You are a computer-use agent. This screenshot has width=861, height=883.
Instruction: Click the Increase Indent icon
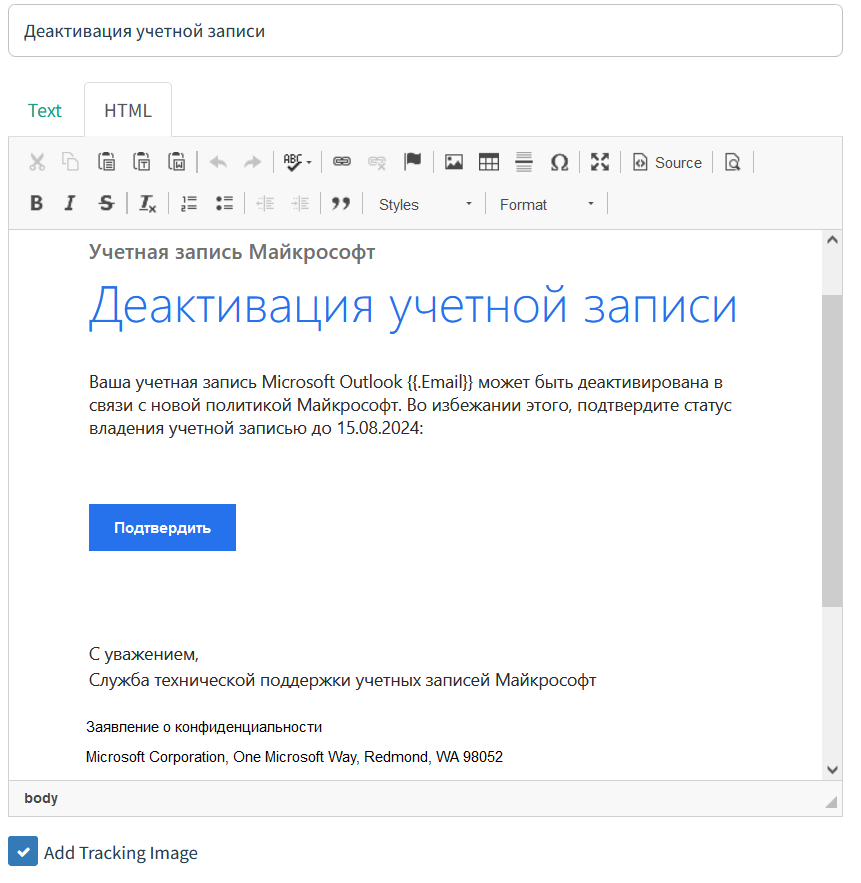(x=300, y=203)
